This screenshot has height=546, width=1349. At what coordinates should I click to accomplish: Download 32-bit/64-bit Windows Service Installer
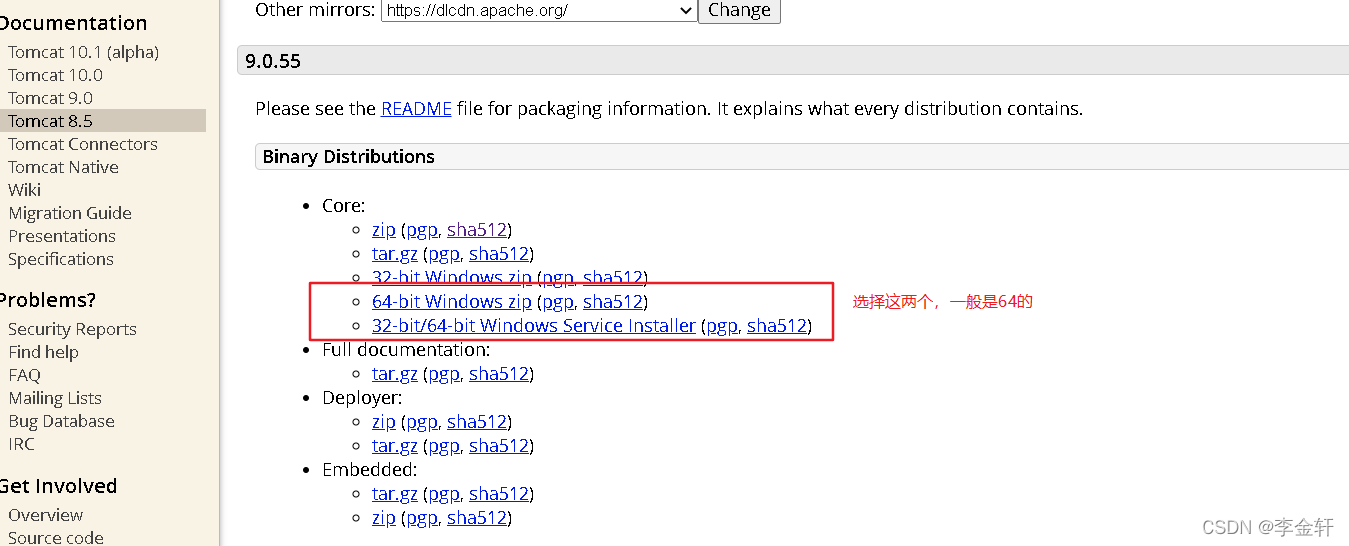click(533, 326)
